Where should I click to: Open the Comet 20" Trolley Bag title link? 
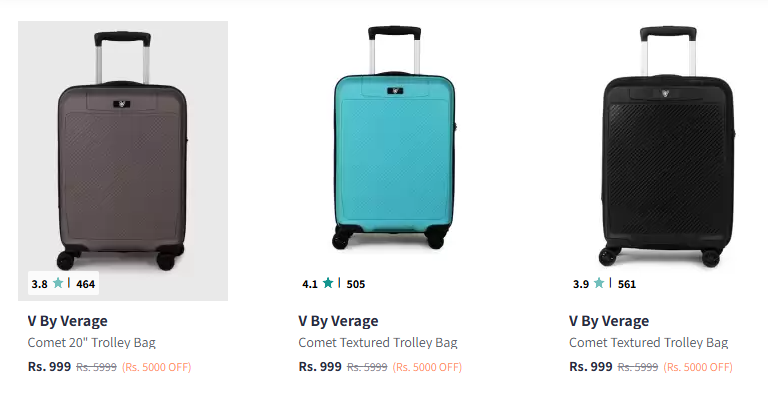click(92, 342)
